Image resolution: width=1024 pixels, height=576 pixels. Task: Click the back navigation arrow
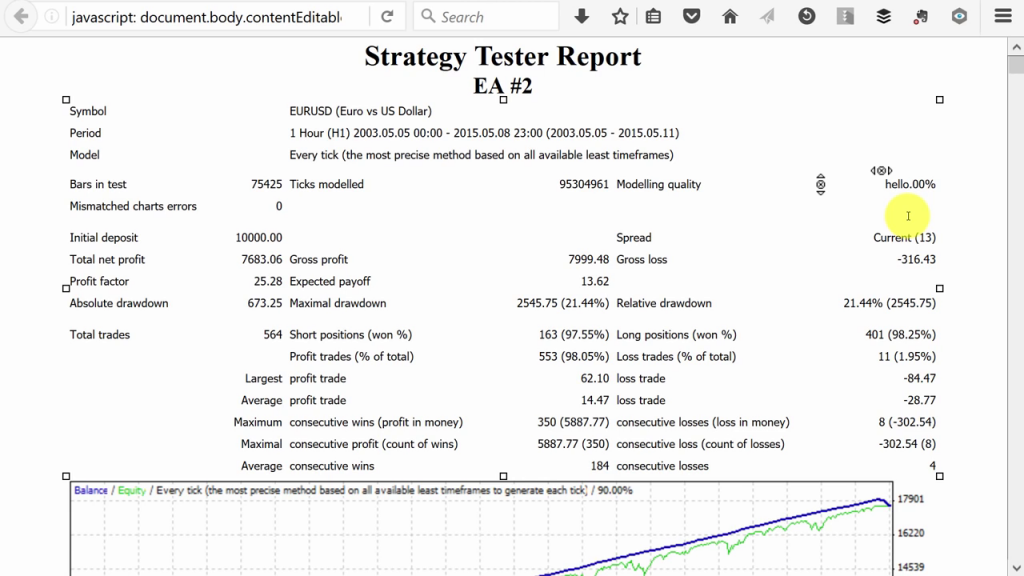[20, 16]
